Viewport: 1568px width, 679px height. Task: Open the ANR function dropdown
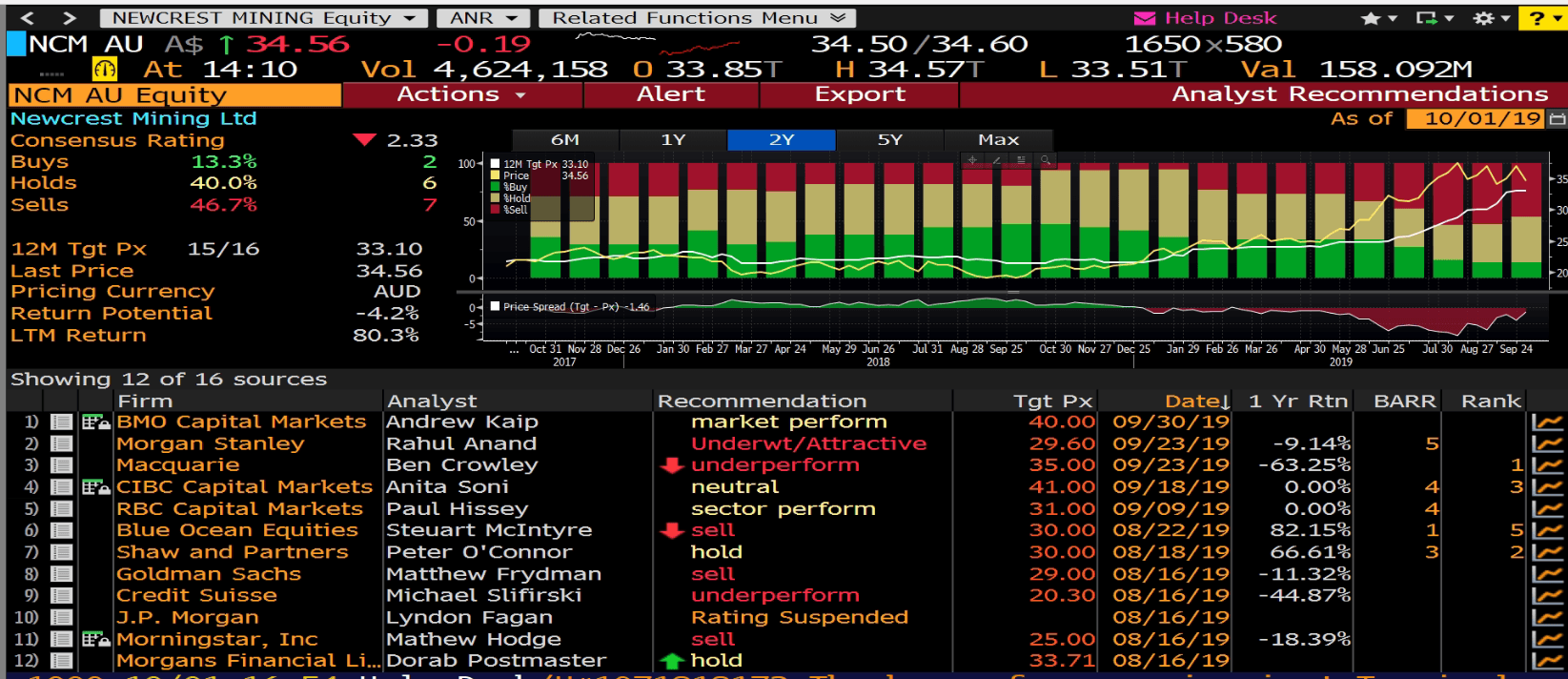(483, 18)
